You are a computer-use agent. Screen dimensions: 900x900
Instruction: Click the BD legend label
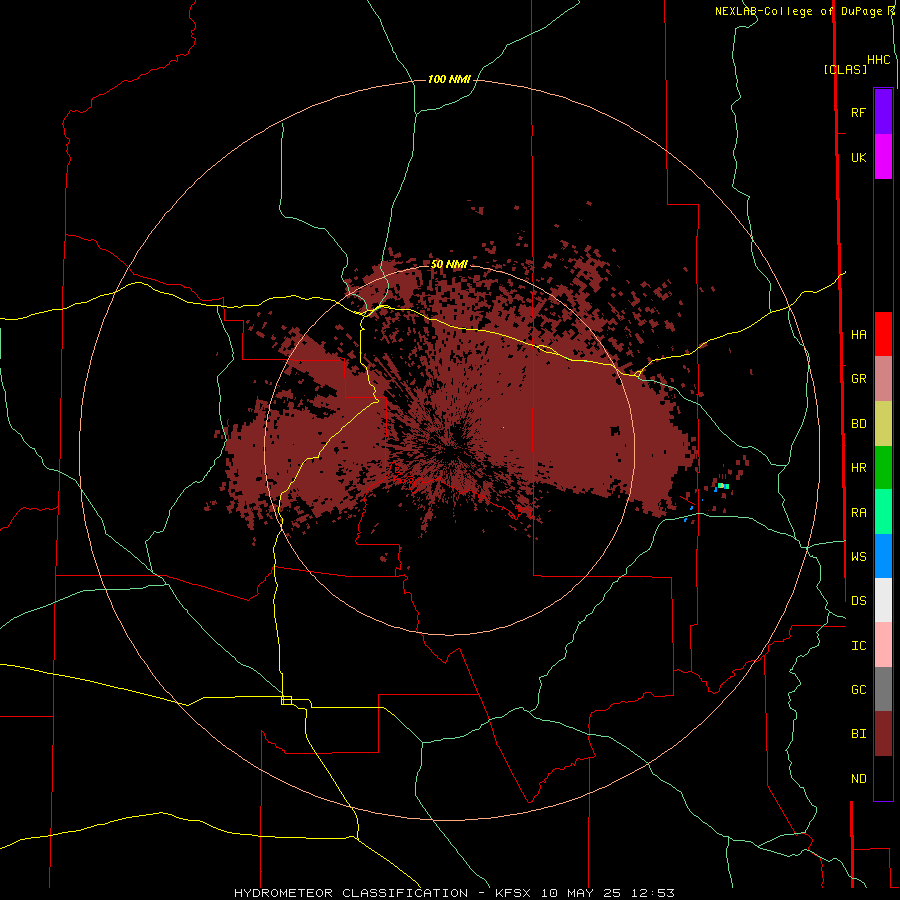(858, 424)
